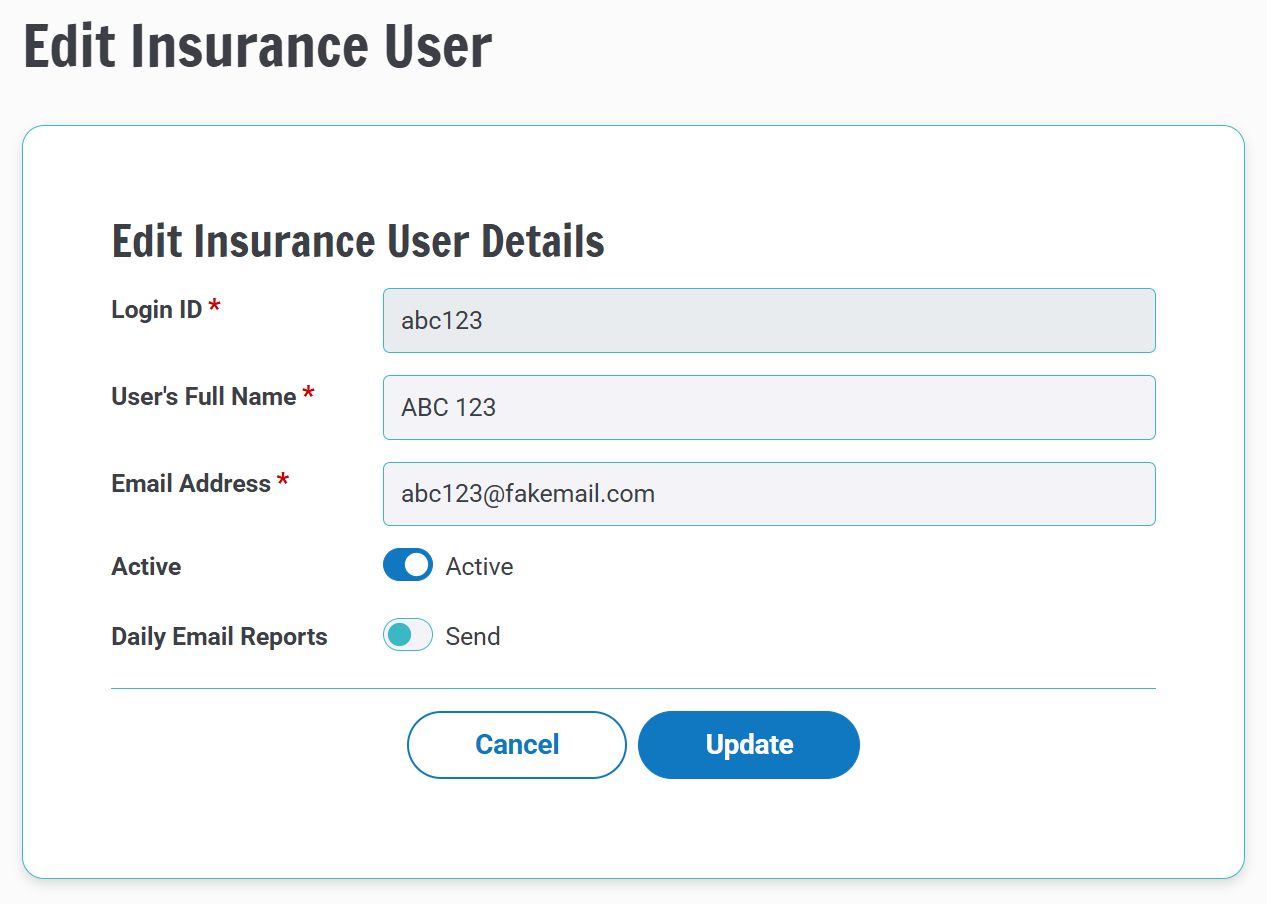Disable the Daily Email Reports Send toggle
This screenshot has width=1267, height=904.
[x=407, y=635]
